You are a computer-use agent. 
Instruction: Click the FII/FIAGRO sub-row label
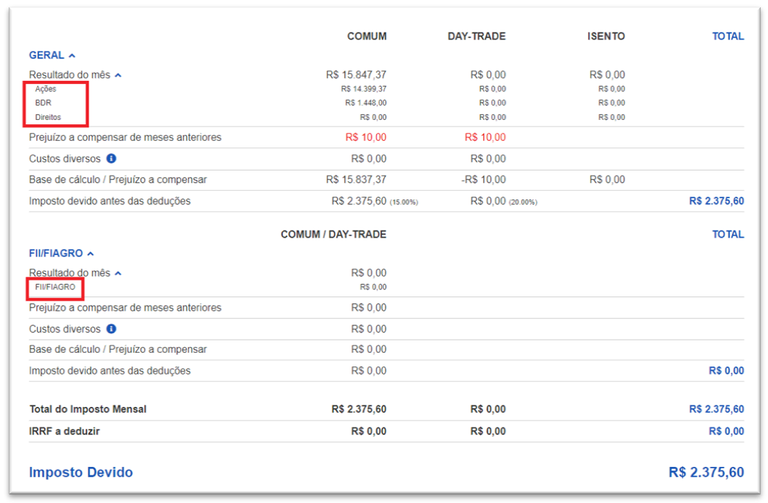coord(55,287)
